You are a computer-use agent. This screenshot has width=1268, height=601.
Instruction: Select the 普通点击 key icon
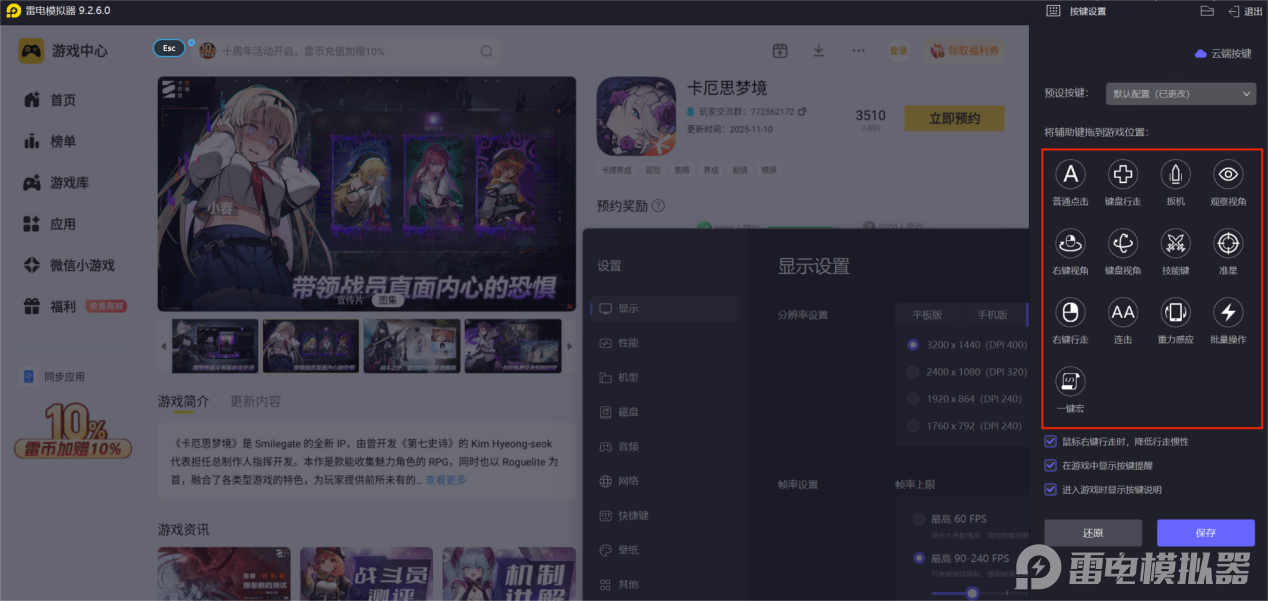pos(1071,175)
